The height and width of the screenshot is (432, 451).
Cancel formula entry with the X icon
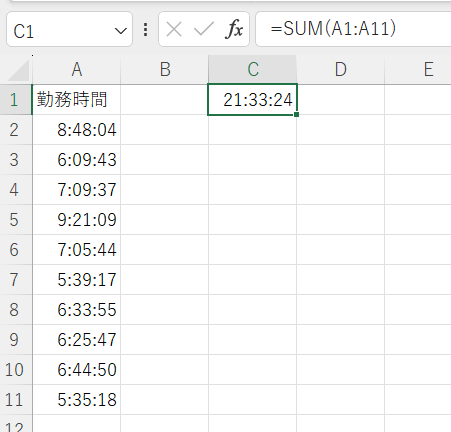tap(174, 29)
